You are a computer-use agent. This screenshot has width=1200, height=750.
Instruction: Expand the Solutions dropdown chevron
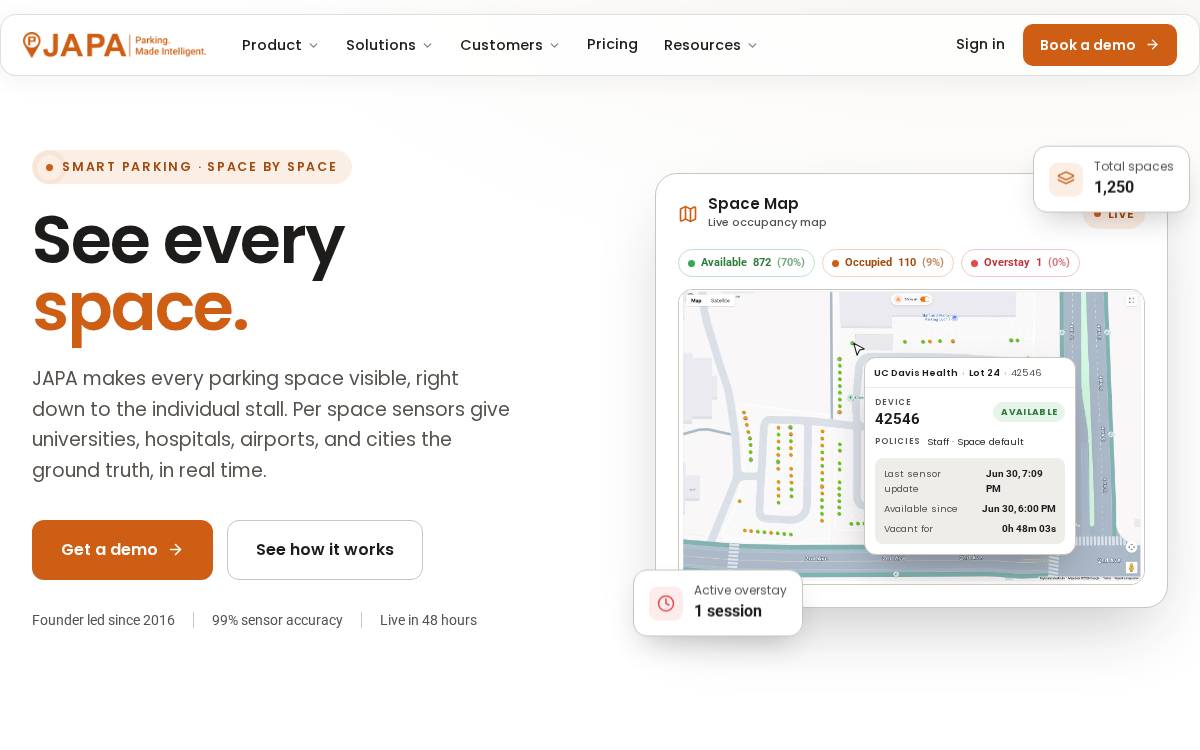coord(427,45)
